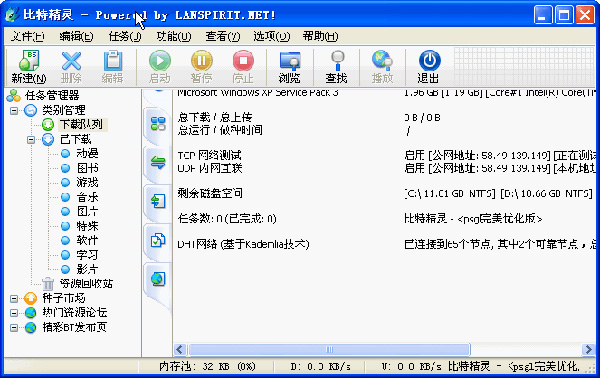Open the 任务 menu
This screenshot has height=378, width=600.
click(x=125, y=36)
